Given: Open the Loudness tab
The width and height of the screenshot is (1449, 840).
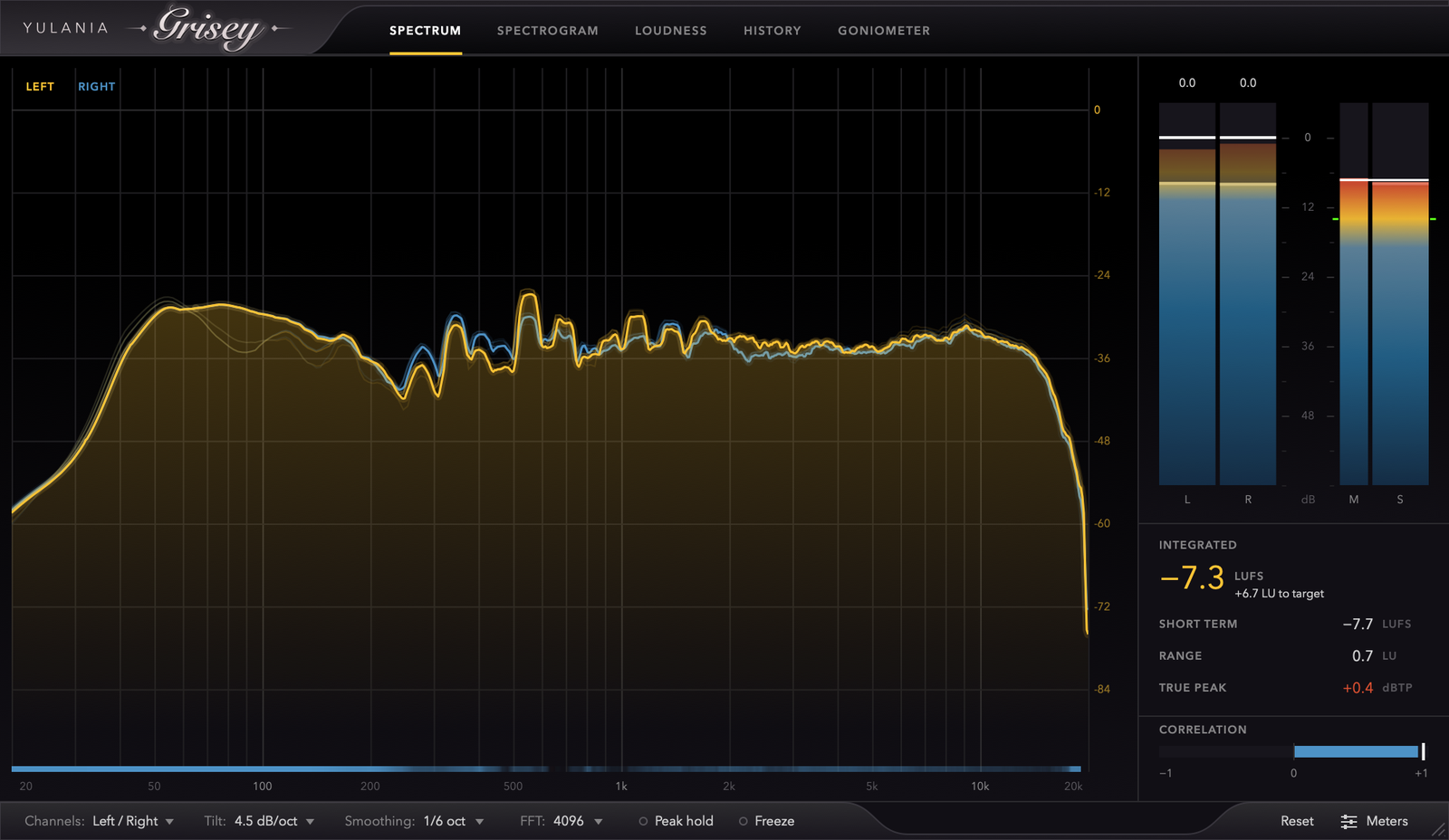Looking at the screenshot, I should click(670, 31).
